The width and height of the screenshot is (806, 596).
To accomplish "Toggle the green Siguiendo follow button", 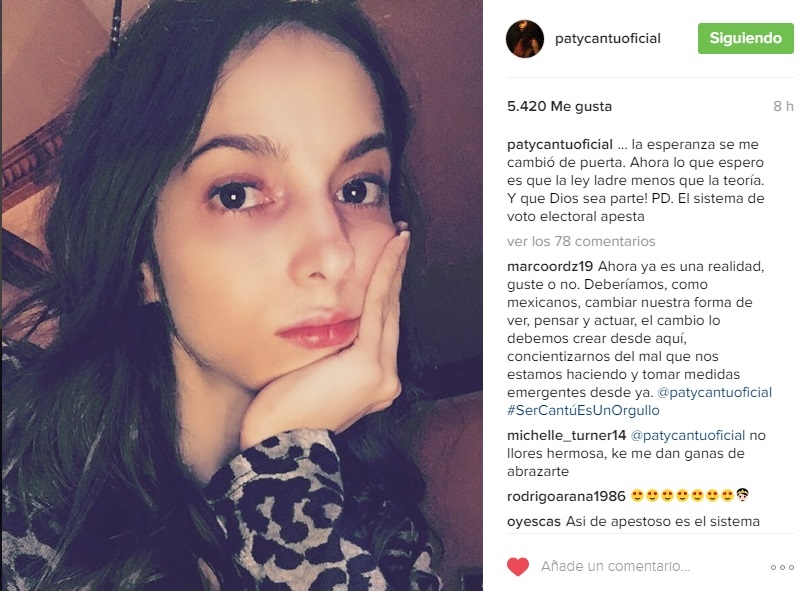I will [745, 38].
